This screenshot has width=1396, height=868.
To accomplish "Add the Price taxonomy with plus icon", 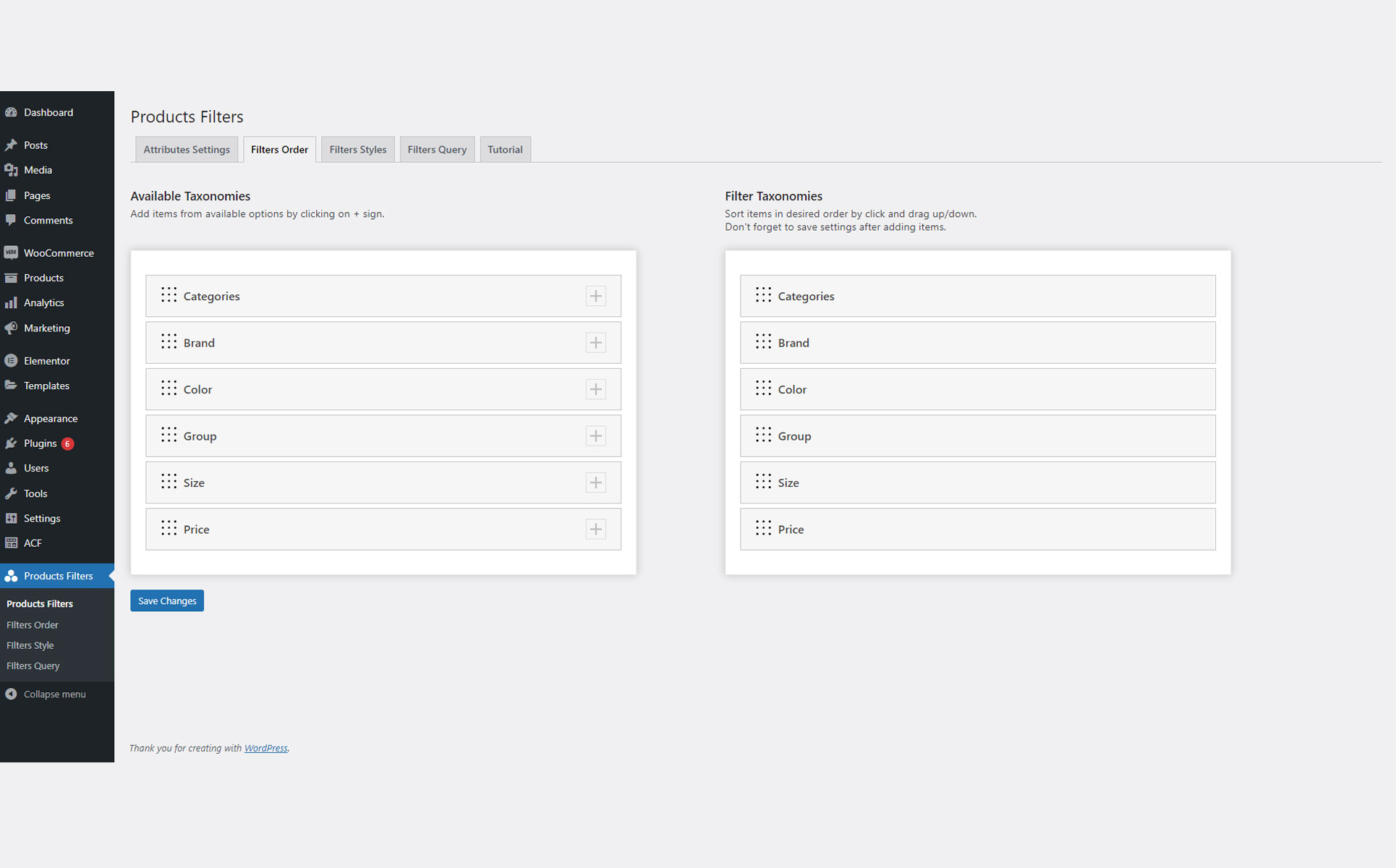I will [595, 529].
